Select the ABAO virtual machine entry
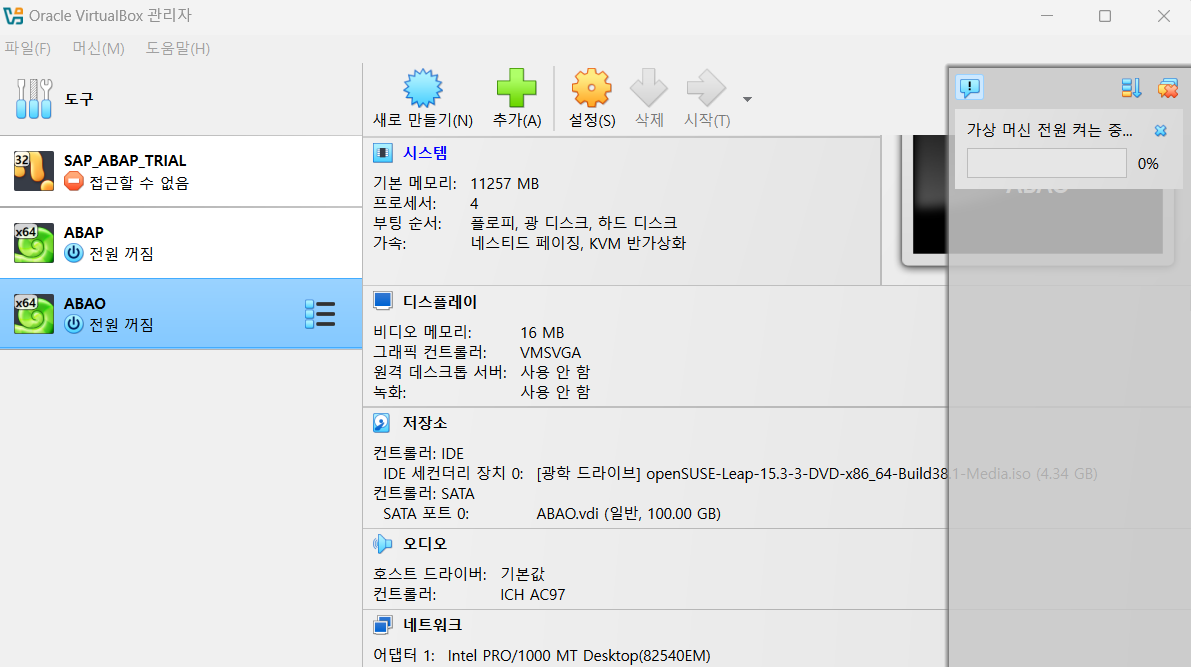The height and width of the screenshot is (667, 1191). click(181, 314)
